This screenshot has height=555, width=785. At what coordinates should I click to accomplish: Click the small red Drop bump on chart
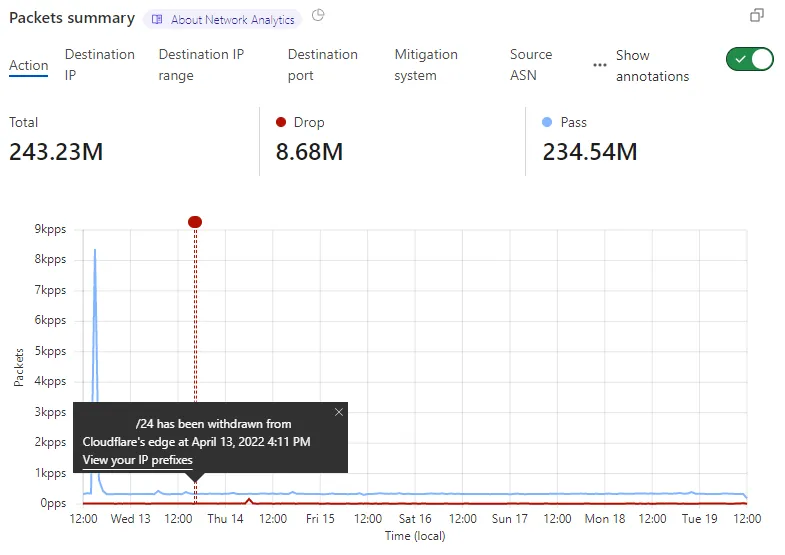pyautogui.click(x=249, y=499)
